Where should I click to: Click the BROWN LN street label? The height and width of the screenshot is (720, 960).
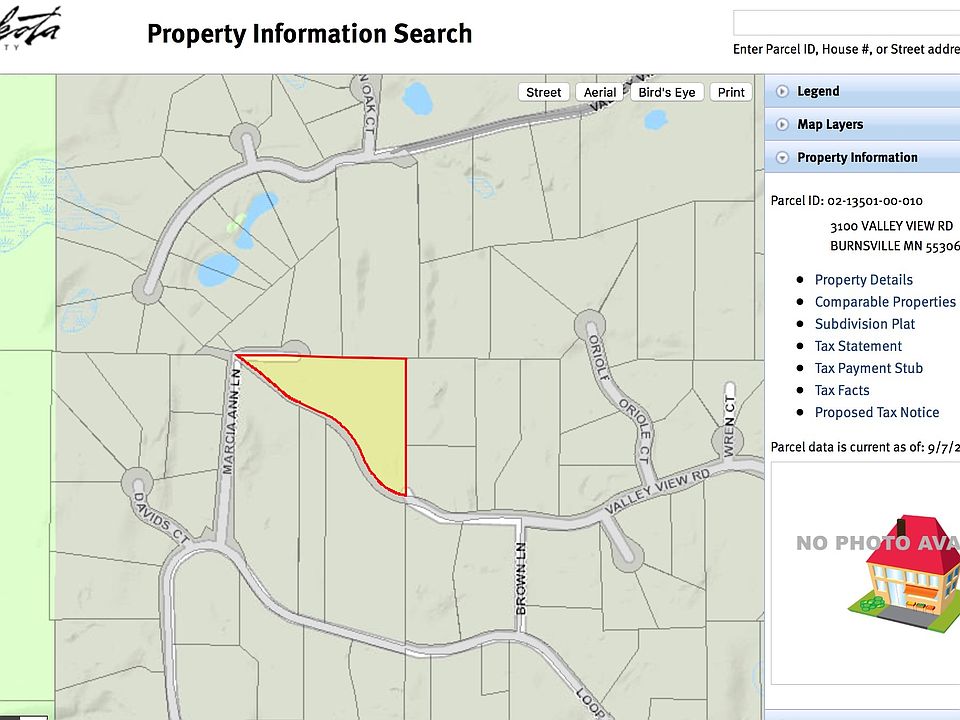[520, 579]
